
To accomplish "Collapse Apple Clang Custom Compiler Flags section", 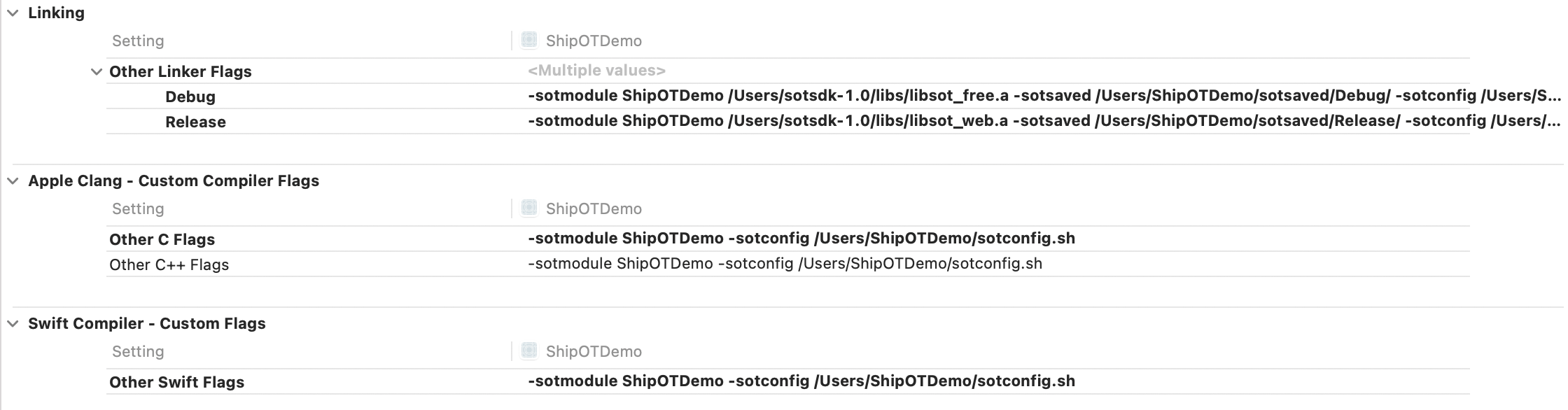I will pos(13,181).
